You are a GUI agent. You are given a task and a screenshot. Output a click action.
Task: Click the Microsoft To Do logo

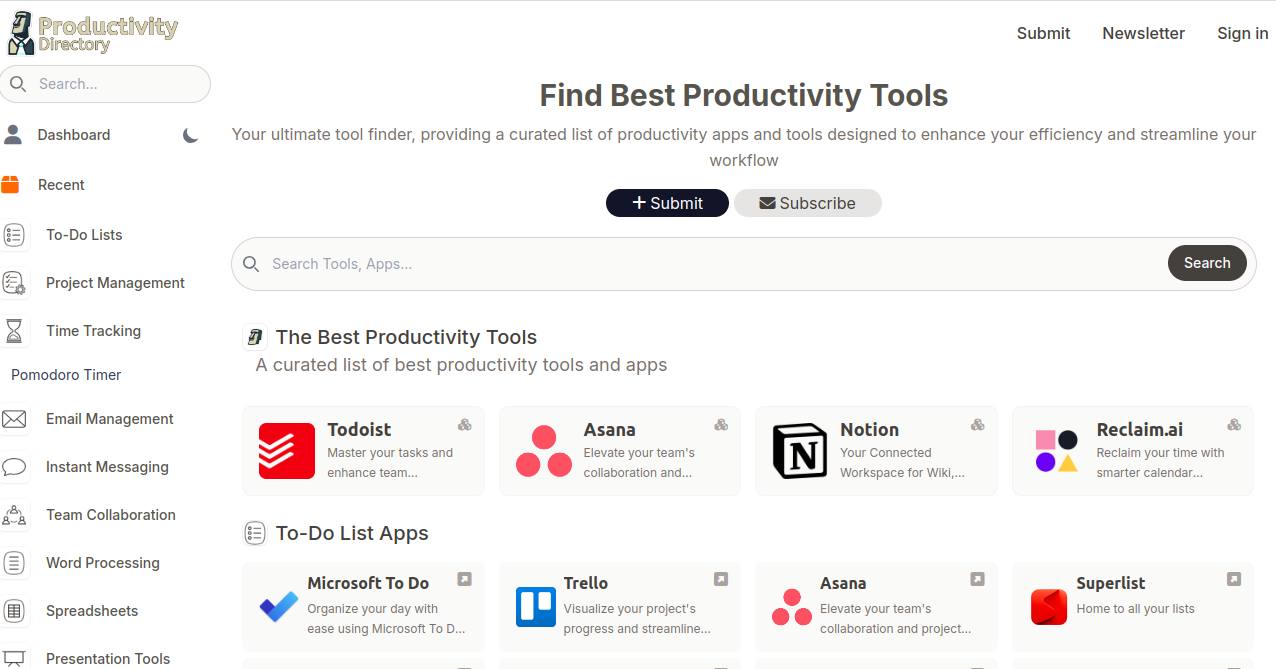tap(279, 606)
